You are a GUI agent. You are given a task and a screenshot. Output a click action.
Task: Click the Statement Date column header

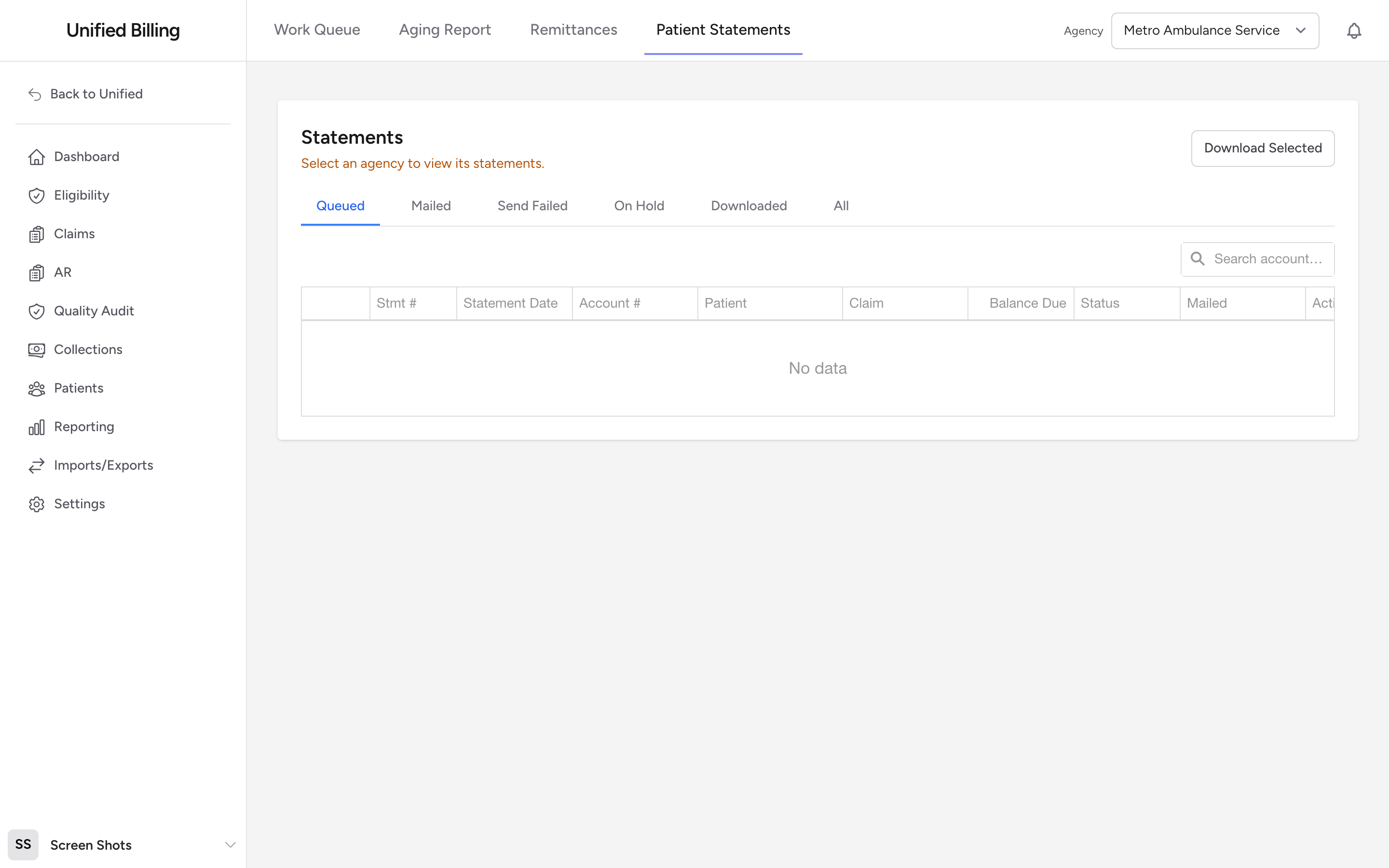tap(514, 304)
